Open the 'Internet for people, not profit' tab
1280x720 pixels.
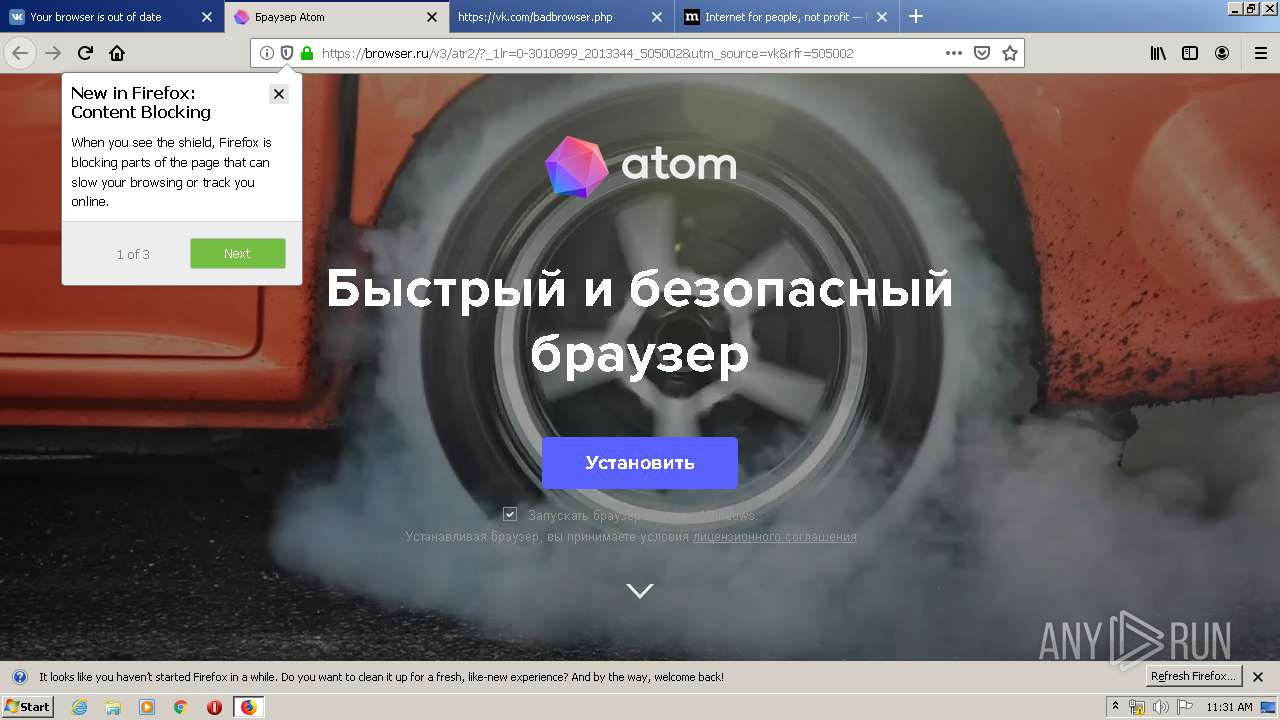[x=786, y=17]
